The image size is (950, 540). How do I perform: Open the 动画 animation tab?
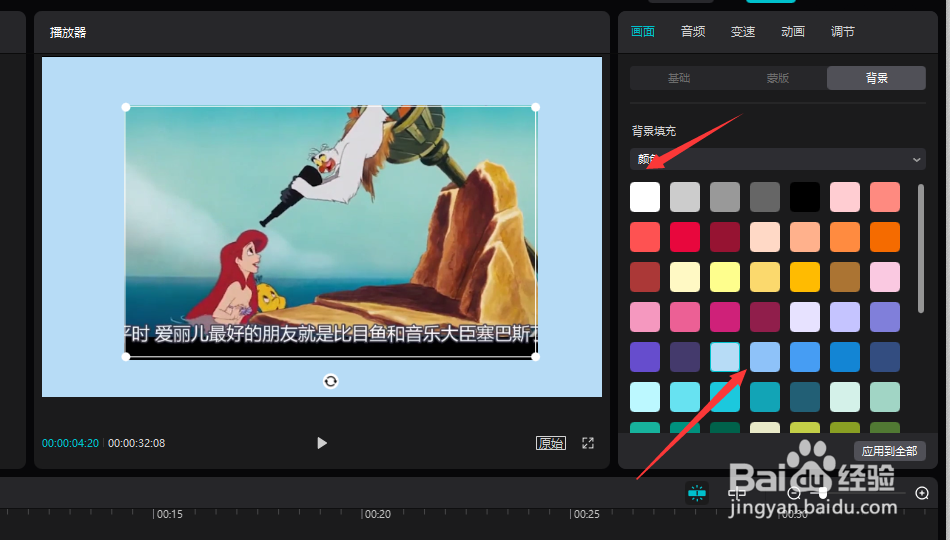coord(792,32)
